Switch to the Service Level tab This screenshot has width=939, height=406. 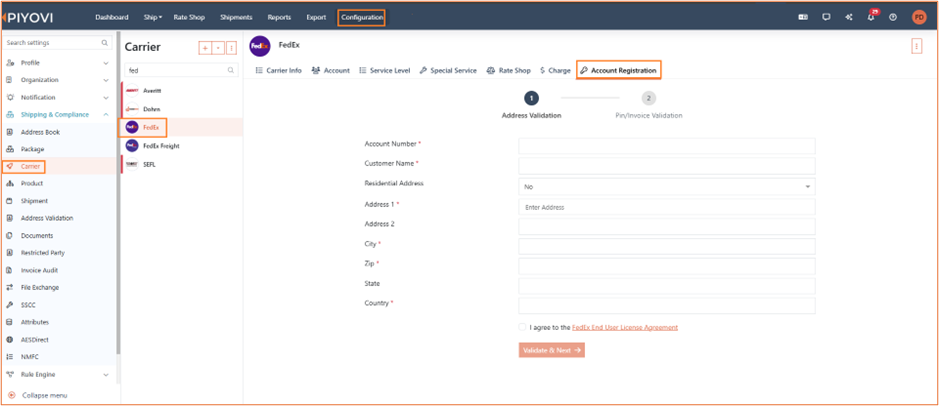point(384,70)
